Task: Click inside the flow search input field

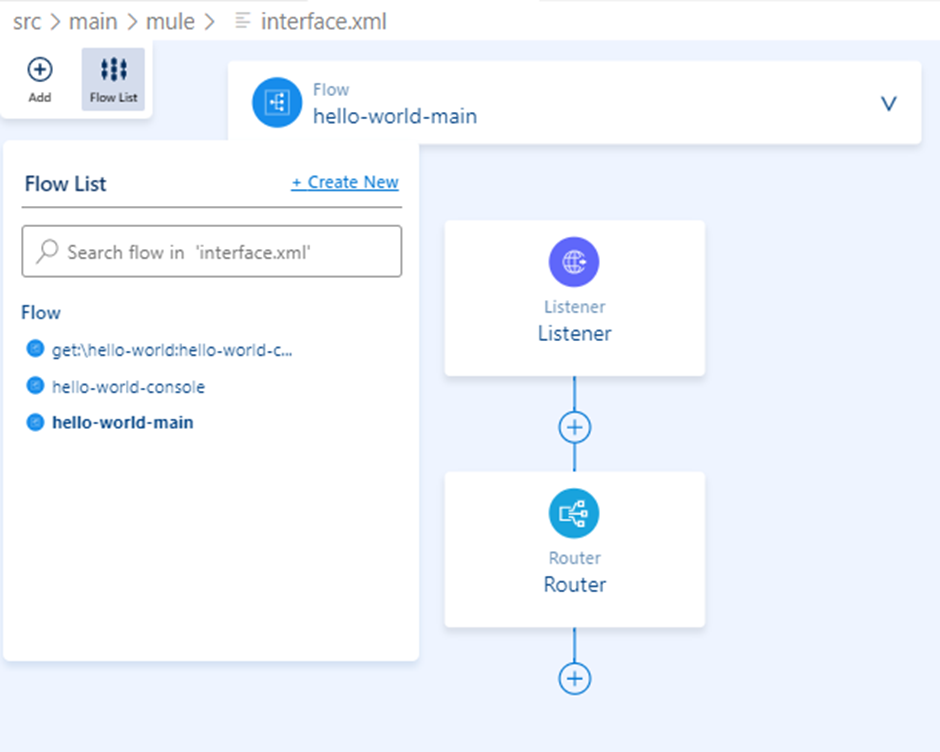Action: (211, 251)
